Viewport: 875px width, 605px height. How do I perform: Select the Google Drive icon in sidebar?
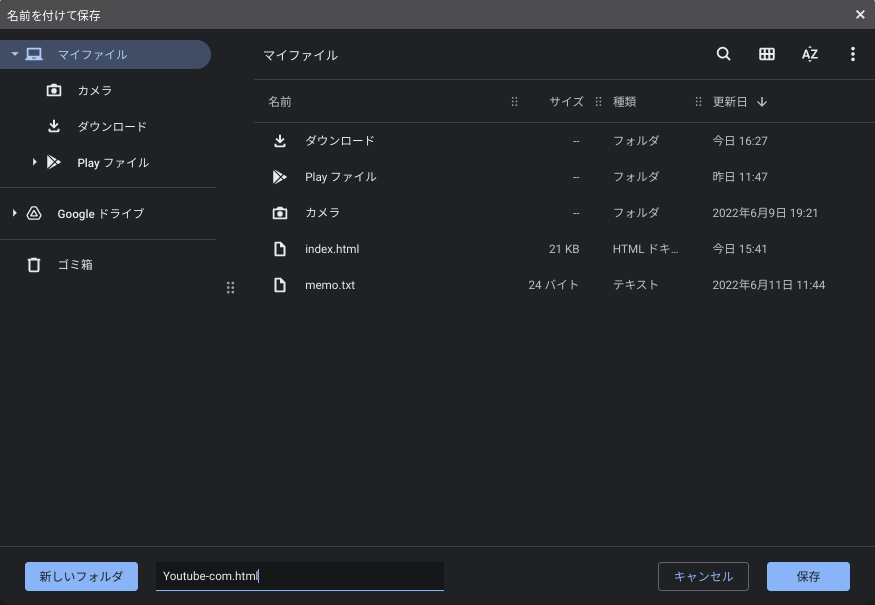34,214
